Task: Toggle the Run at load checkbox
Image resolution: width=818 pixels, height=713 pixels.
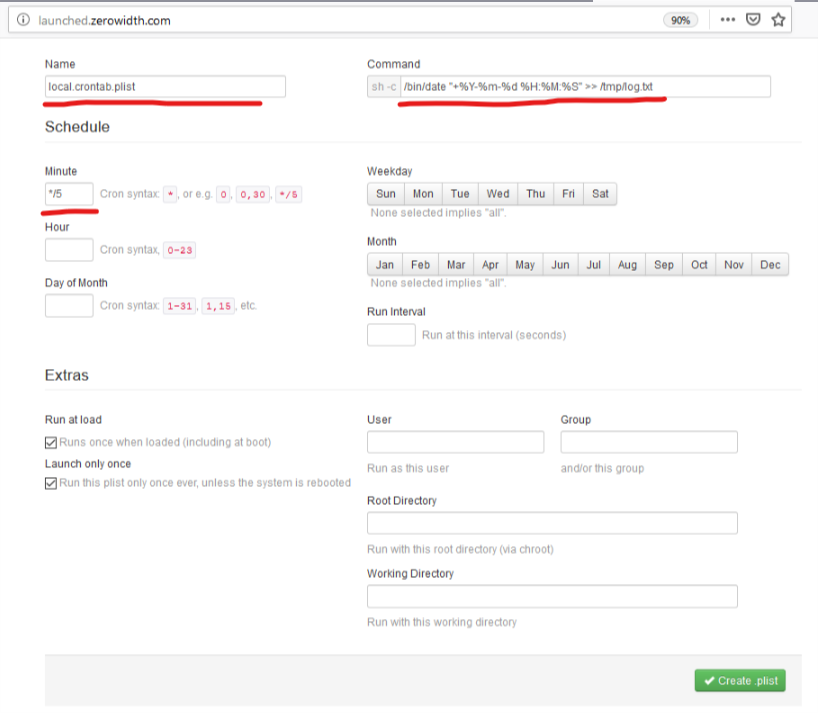Action: coord(51,442)
